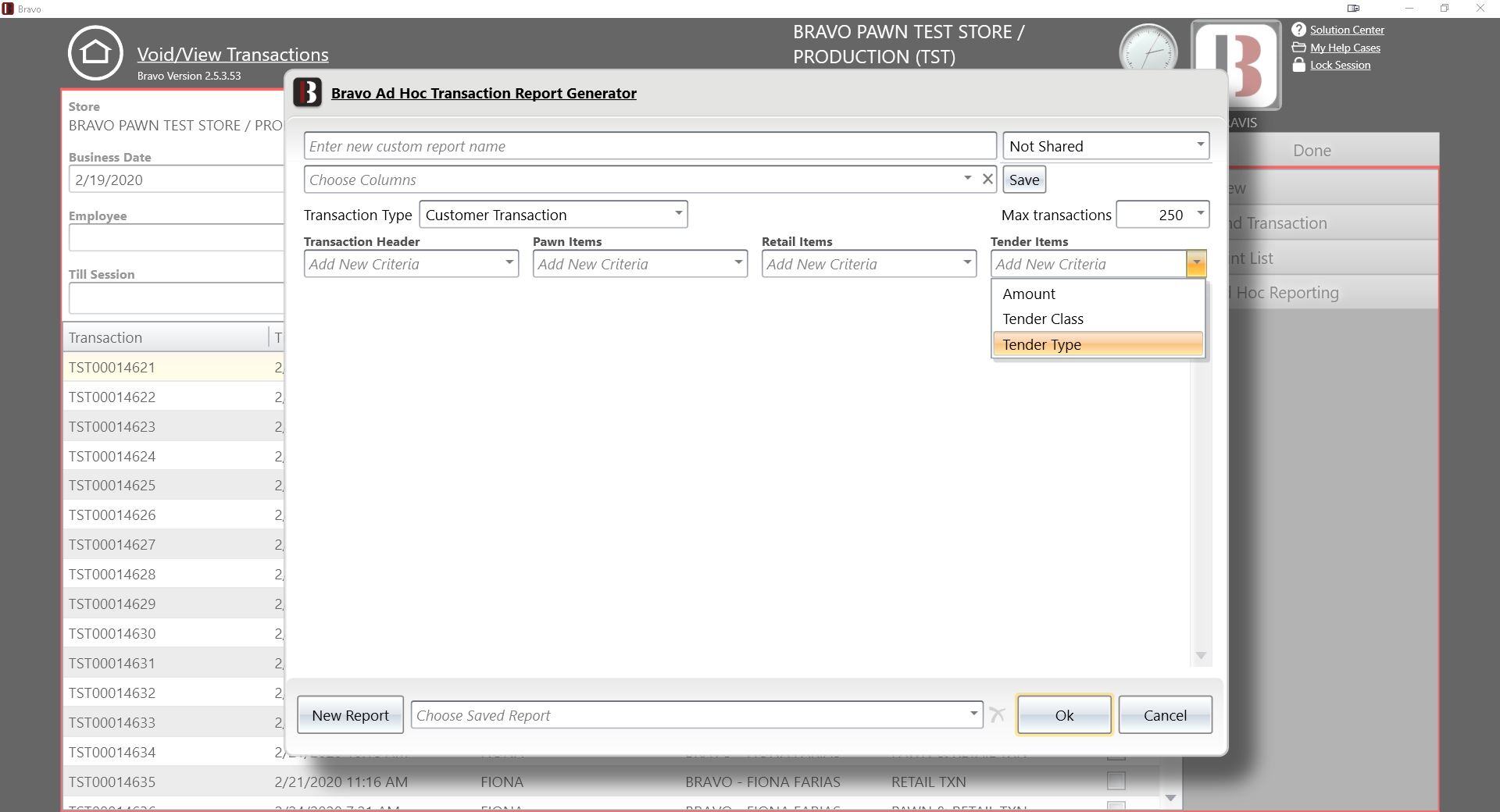The image size is (1500, 812).
Task: Select transaction row TST00014631
Action: (174, 663)
